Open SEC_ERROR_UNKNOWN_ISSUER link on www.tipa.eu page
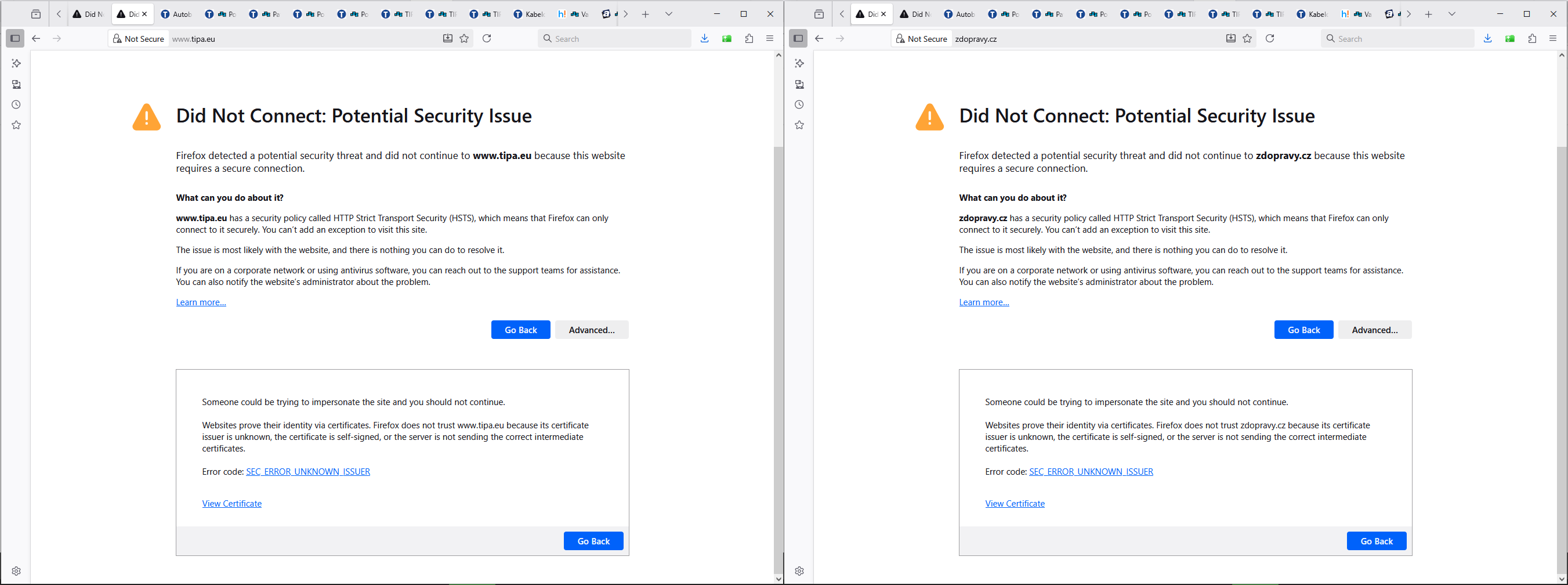The height and width of the screenshot is (585, 1568). (308, 472)
